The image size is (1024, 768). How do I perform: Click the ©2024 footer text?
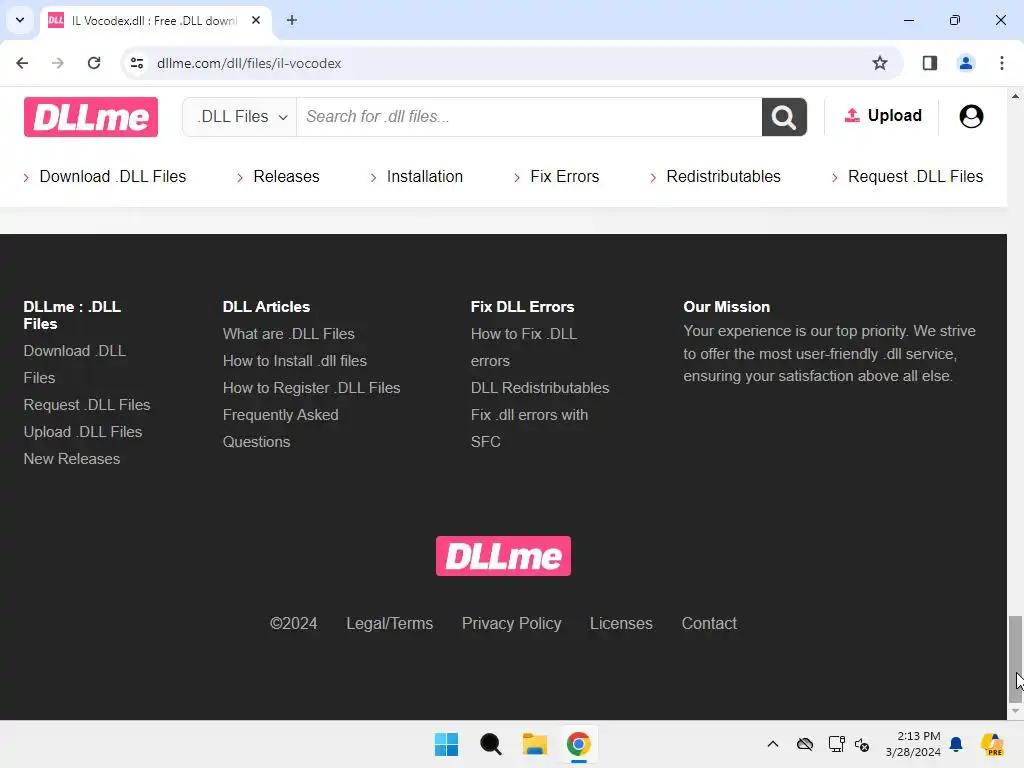tap(294, 624)
